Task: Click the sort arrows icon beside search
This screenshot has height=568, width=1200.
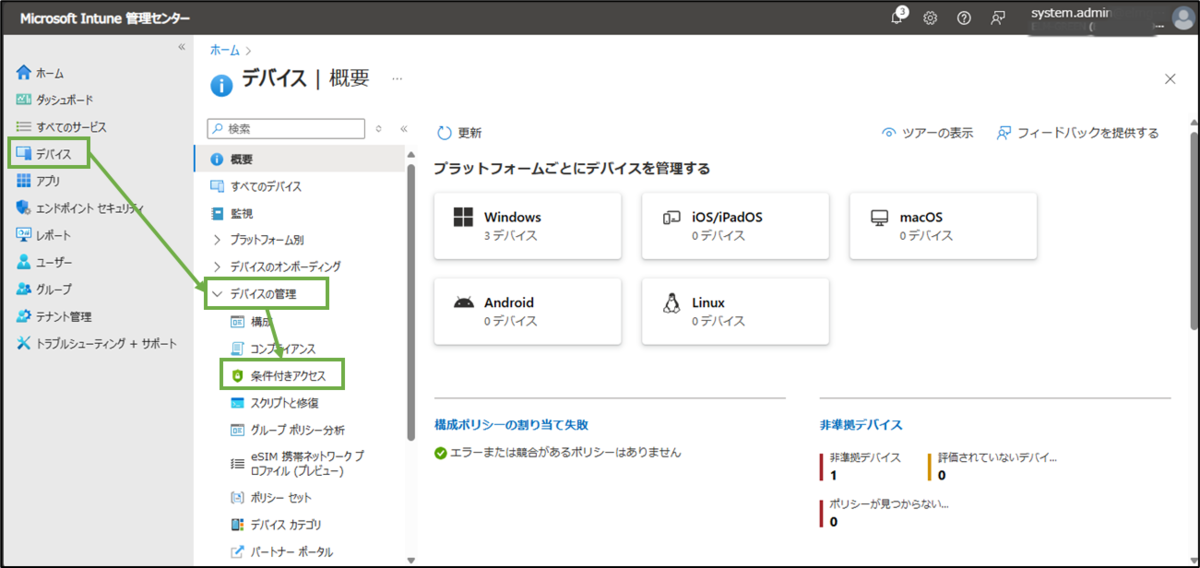Action: click(379, 128)
